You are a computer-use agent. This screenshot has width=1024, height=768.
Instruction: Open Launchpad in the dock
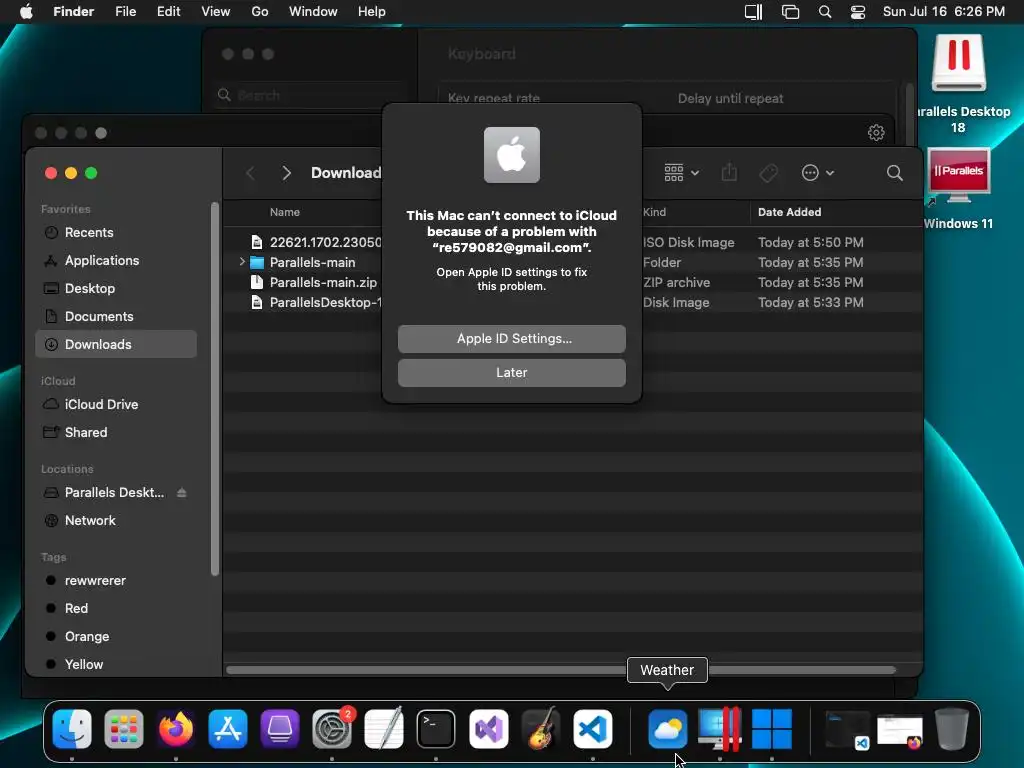[123, 728]
